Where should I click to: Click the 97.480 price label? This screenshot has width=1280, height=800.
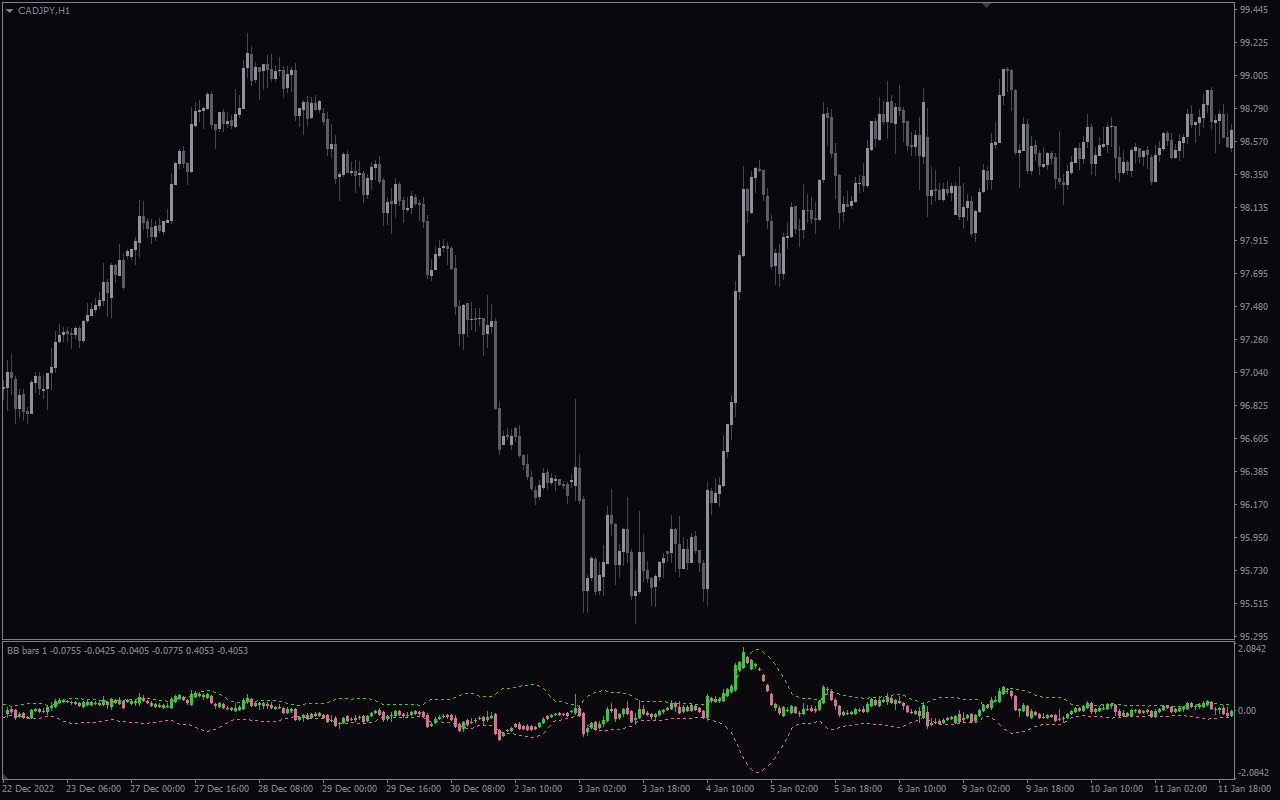(x=1253, y=307)
